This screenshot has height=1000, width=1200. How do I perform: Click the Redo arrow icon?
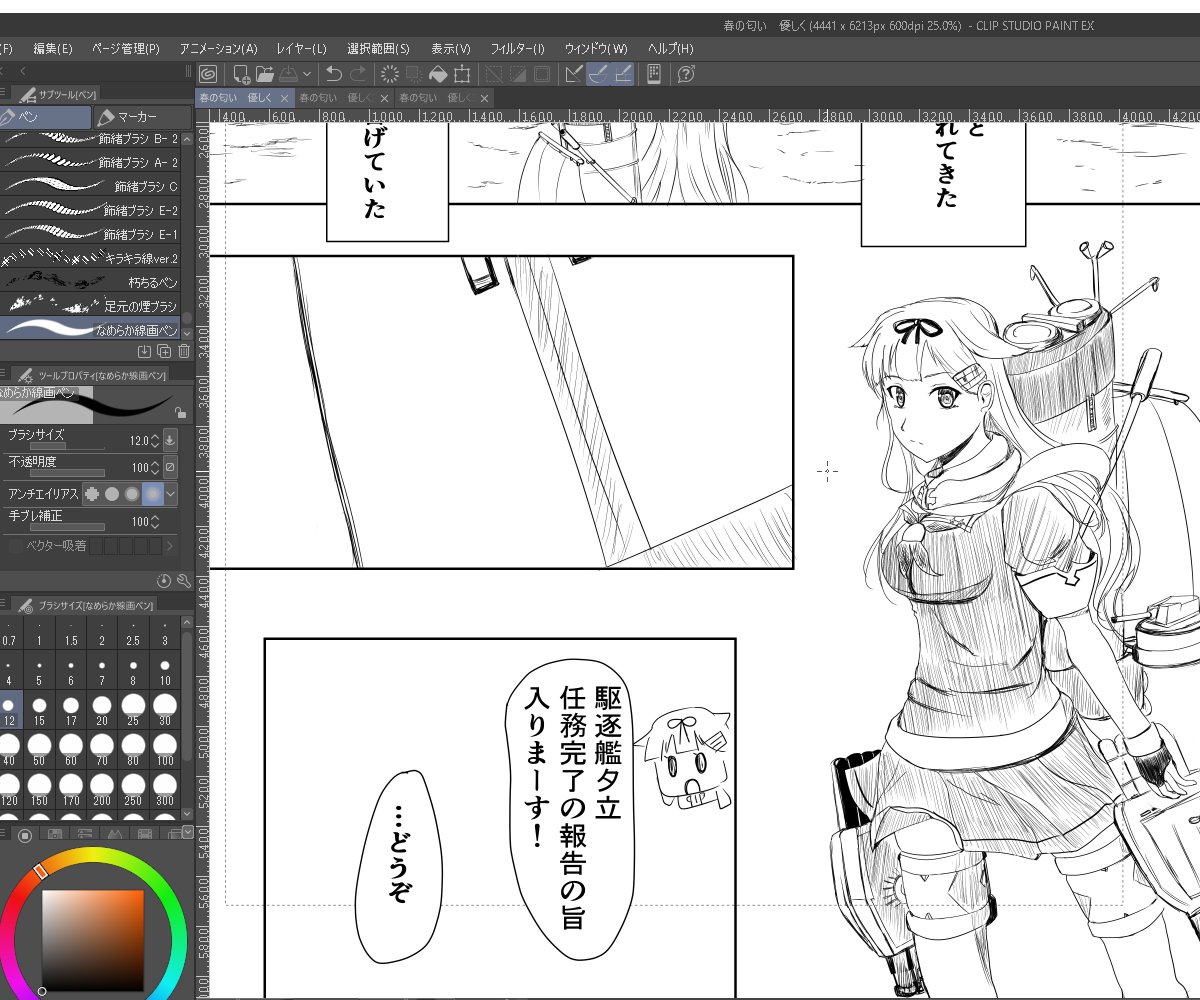[358, 73]
